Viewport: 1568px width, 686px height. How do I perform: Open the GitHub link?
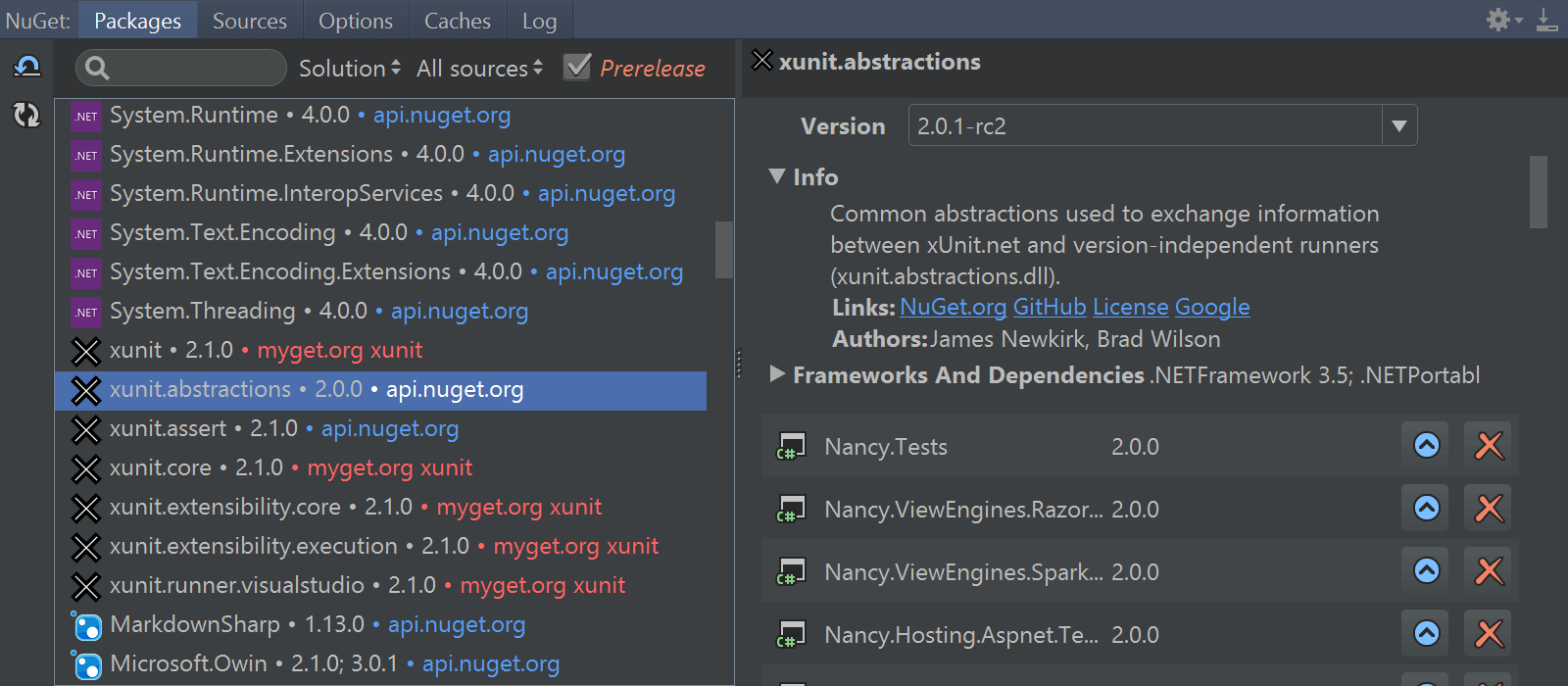[x=1050, y=307]
